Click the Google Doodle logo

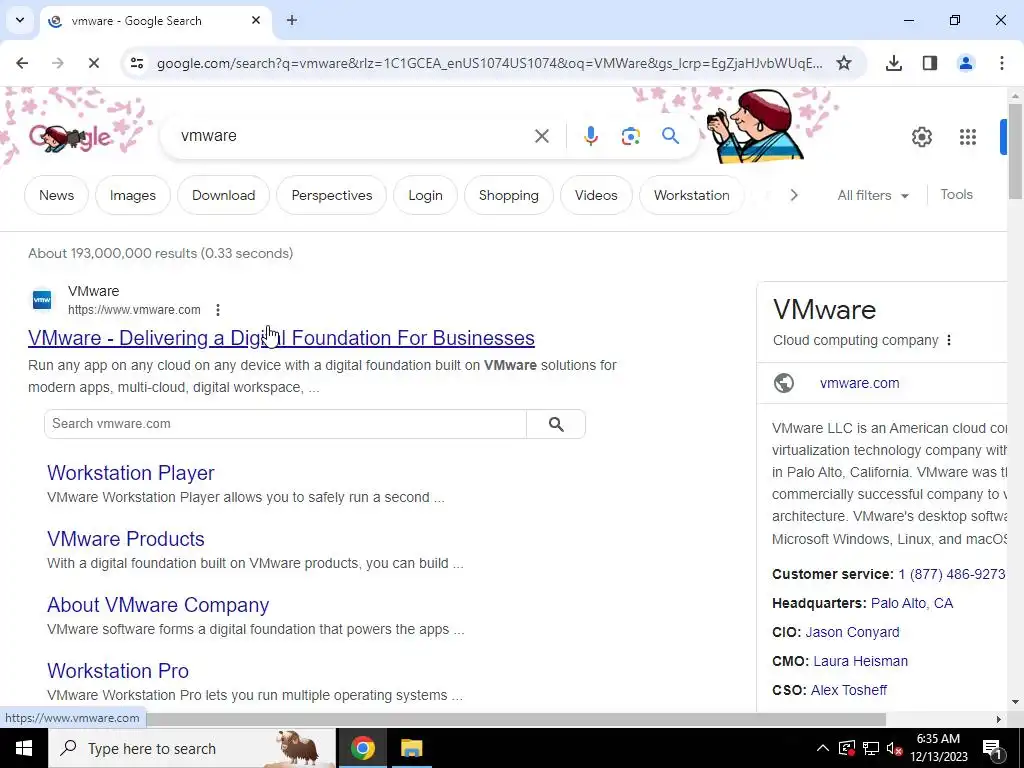[x=71, y=137]
